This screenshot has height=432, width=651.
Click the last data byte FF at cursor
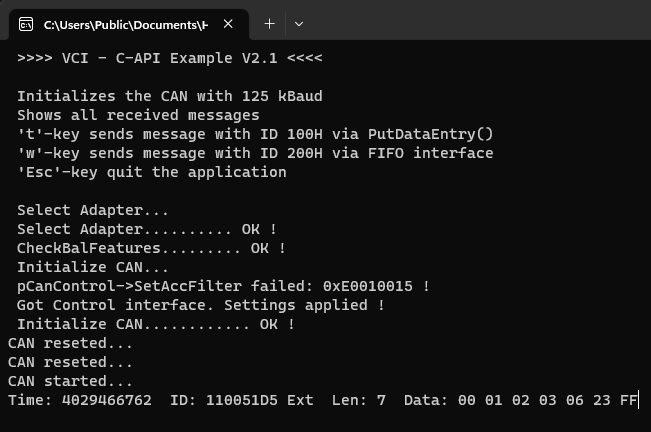628,400
